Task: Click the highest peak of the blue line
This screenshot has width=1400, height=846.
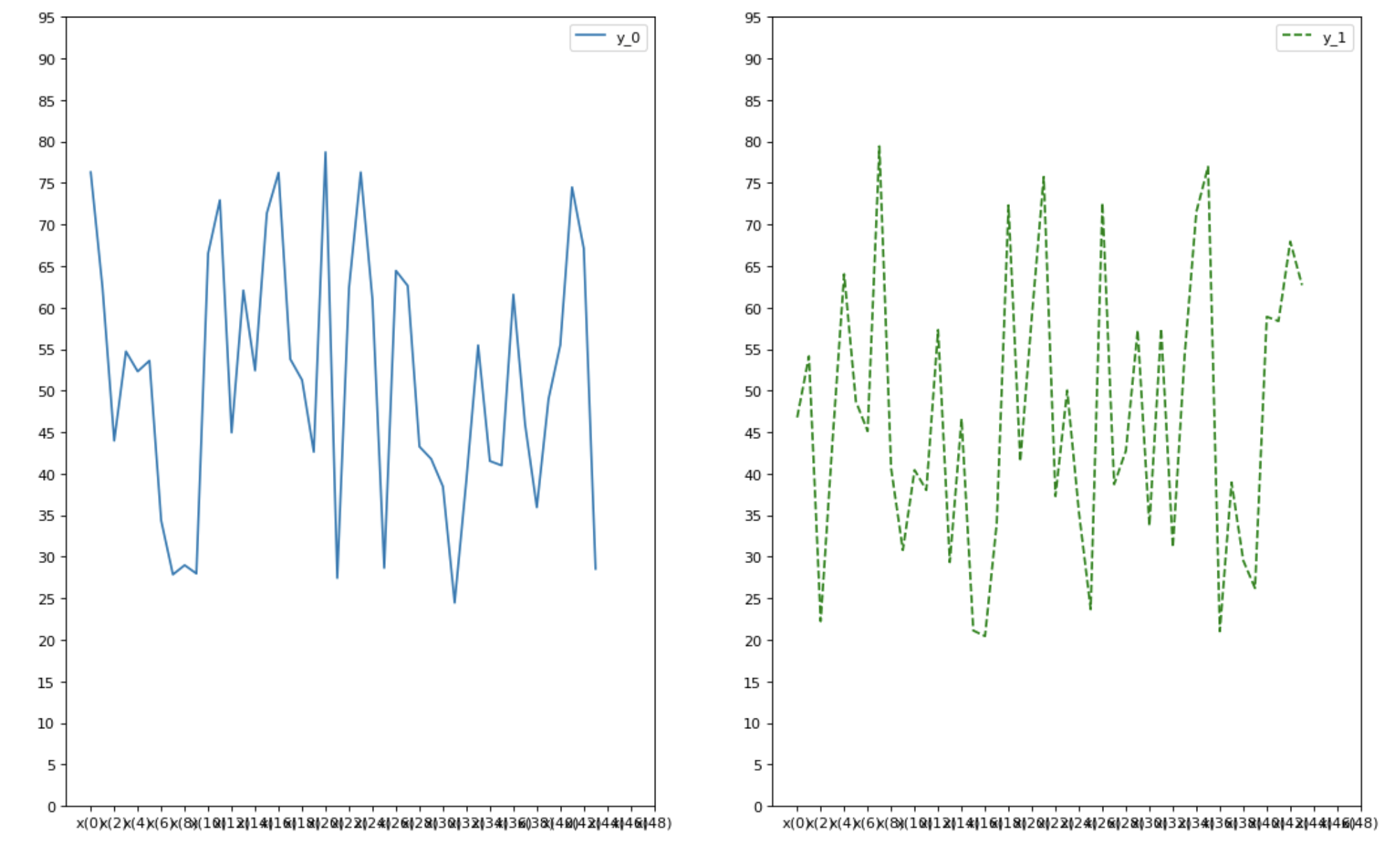Action: (325, 152)
